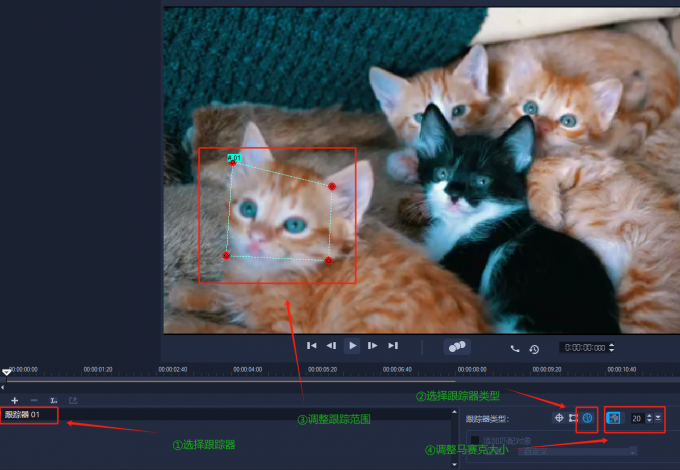Step back to the previous frame
Viewport: 680px width, 470px height.
point(331,346)
